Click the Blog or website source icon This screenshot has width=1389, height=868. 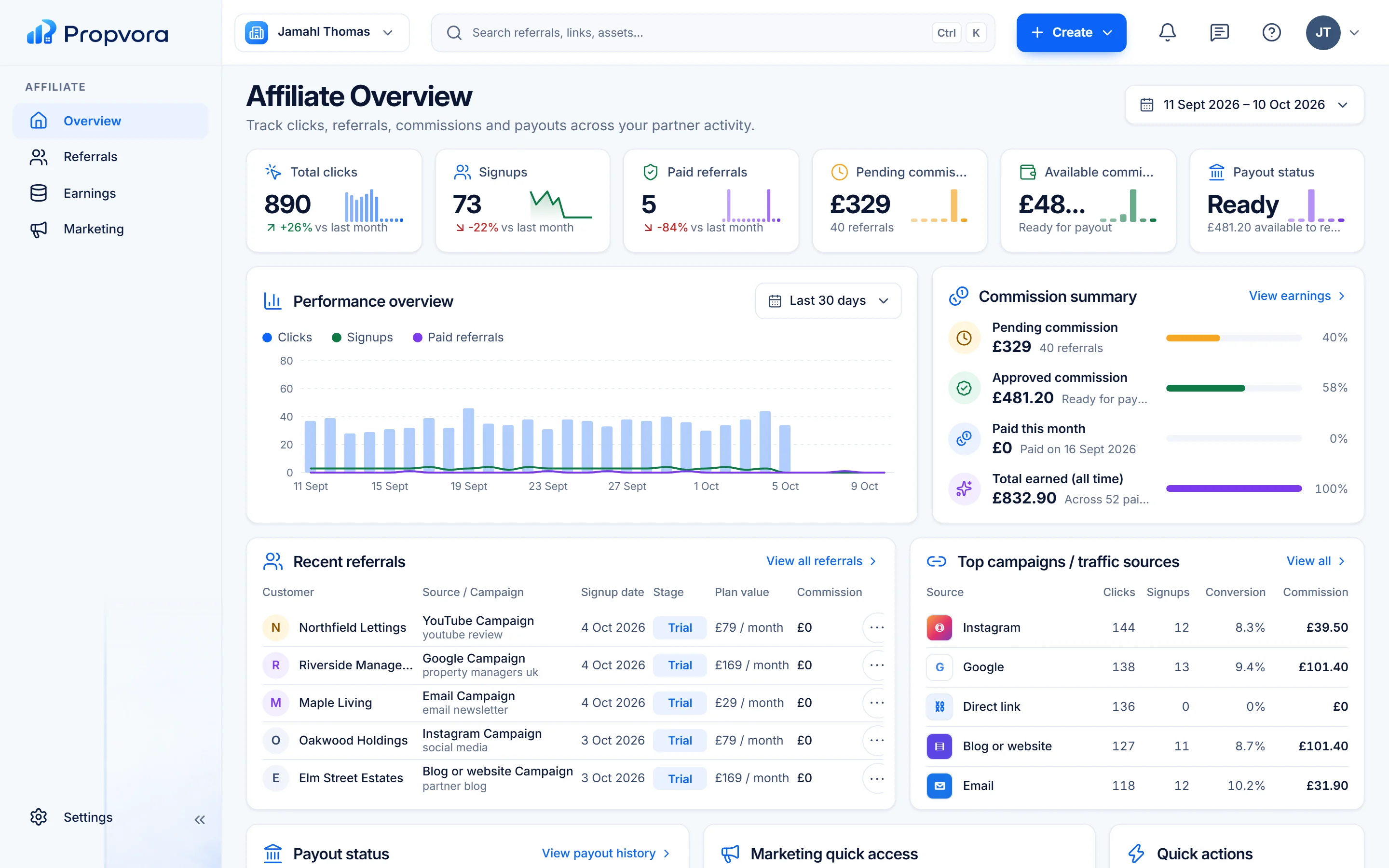[939, 746]
